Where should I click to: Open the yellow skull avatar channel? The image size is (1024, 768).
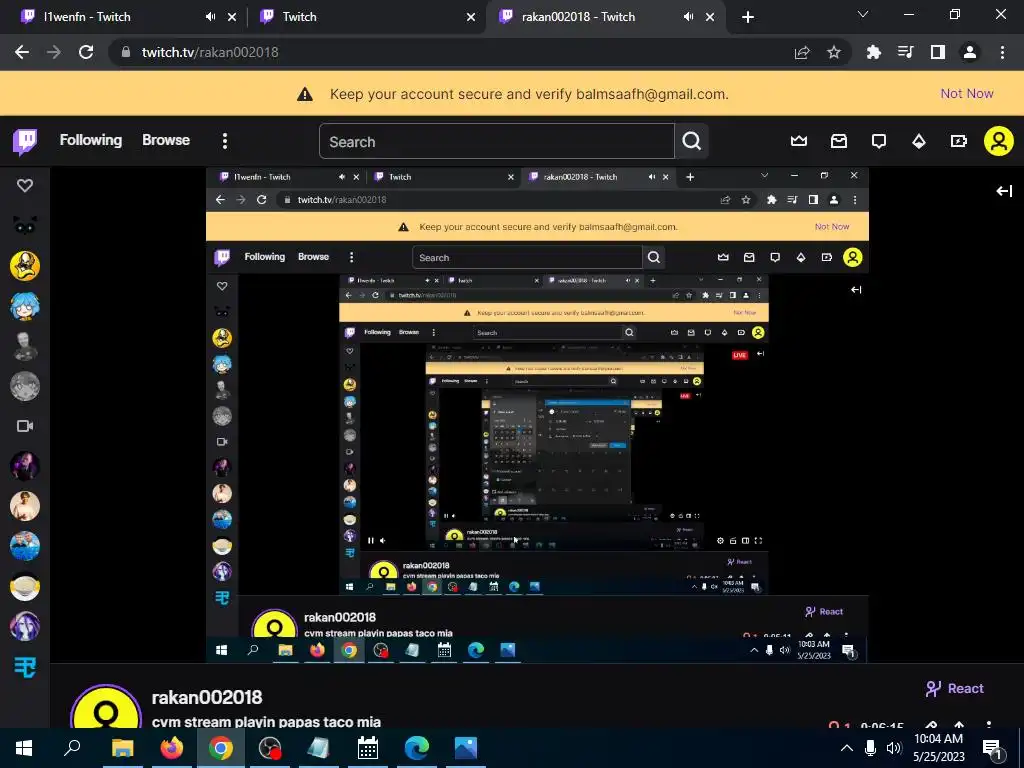(x=25, y=266)
